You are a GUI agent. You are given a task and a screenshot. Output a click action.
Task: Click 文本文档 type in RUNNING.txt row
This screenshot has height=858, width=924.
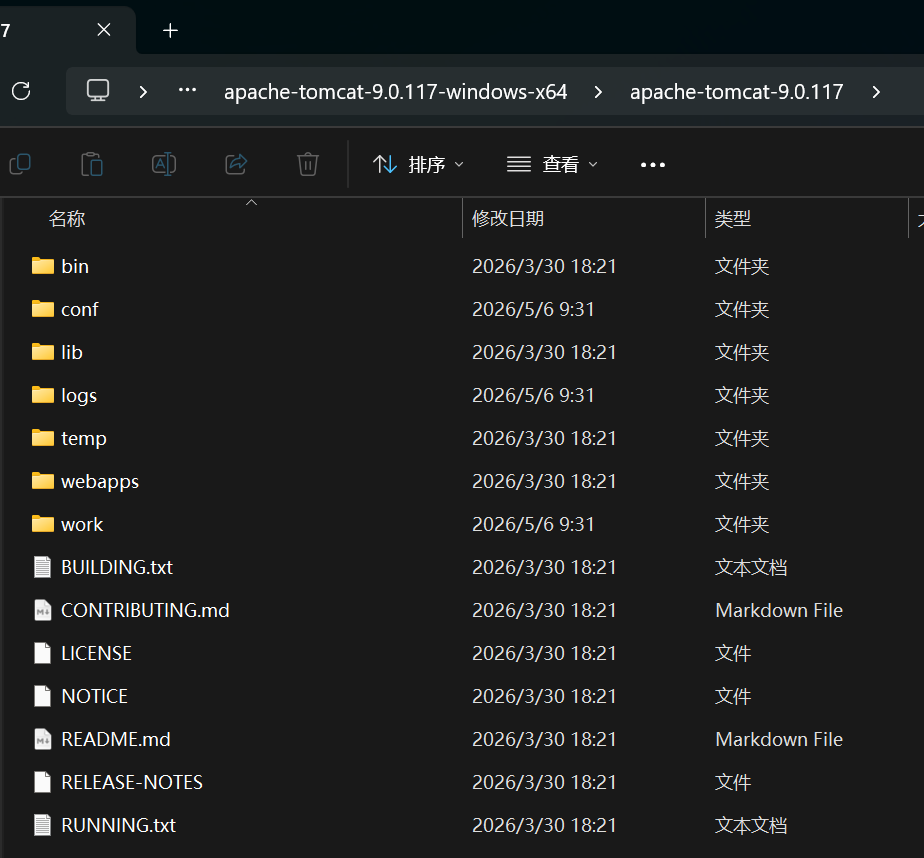pos(751,826)
